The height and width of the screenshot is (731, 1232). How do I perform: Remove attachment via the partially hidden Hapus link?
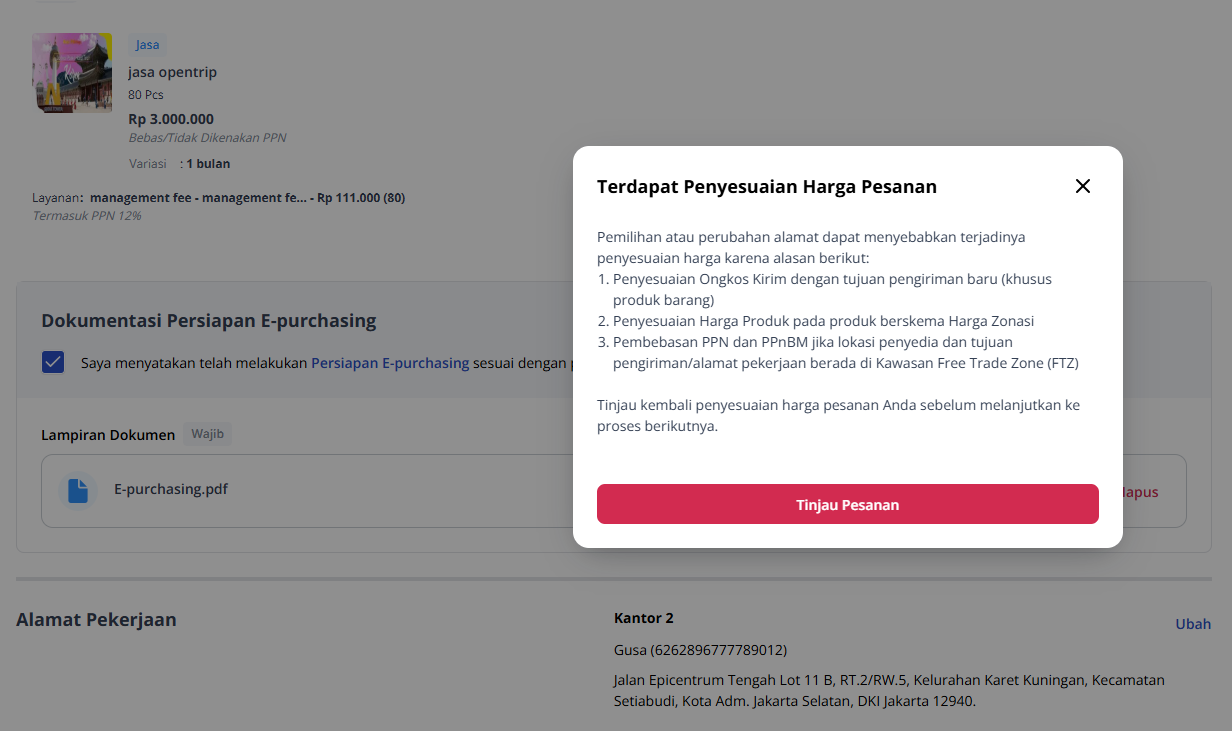[x=1141, y=492]
